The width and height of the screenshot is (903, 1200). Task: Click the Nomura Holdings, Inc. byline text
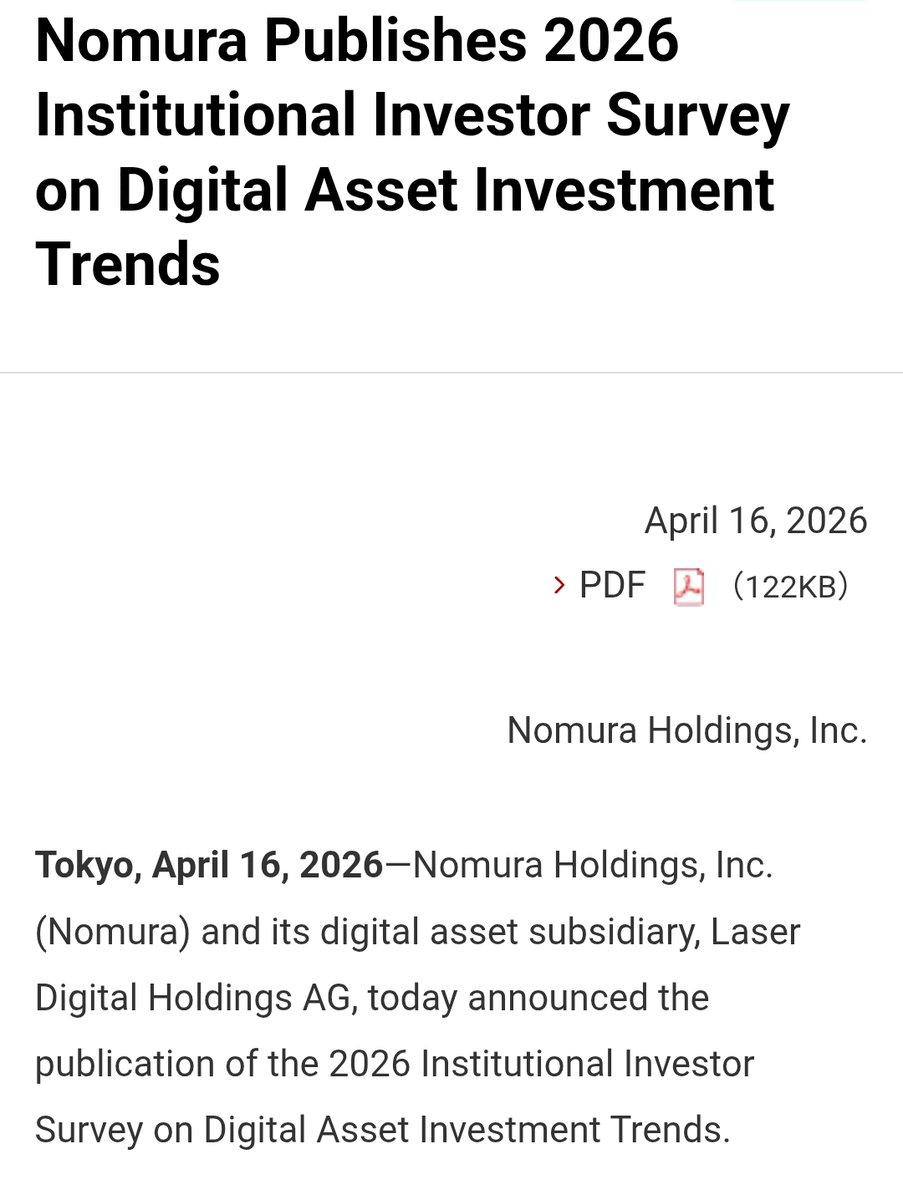pyautogui.click(x=686, y=730)
